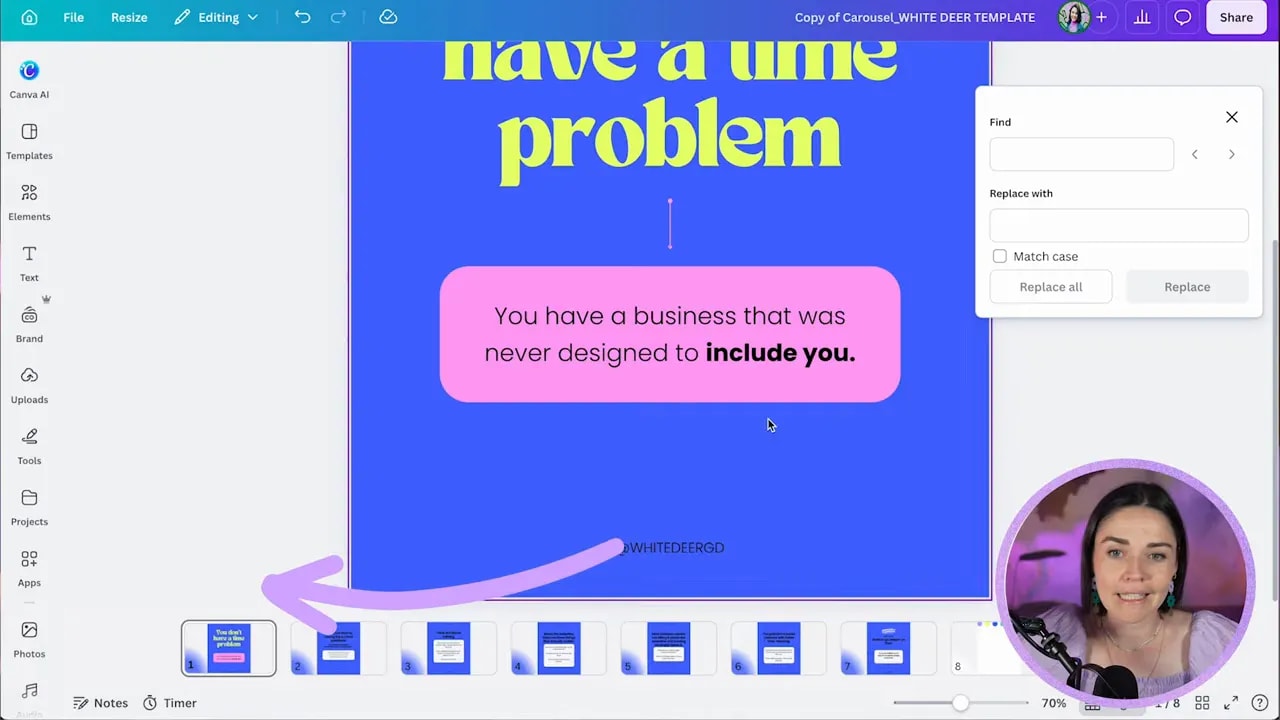The image size is (1280, 720).
Task: Undo the last action
Action: (303, 17)
